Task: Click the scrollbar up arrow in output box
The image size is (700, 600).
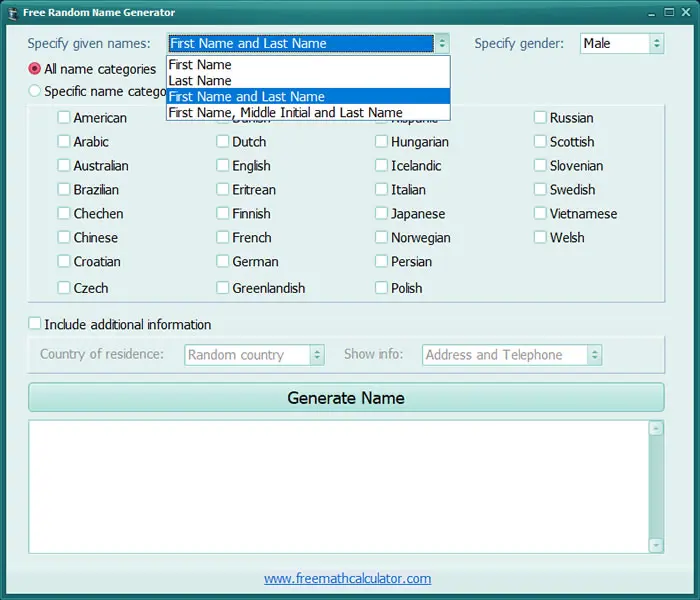Action: tap(655, 429)
